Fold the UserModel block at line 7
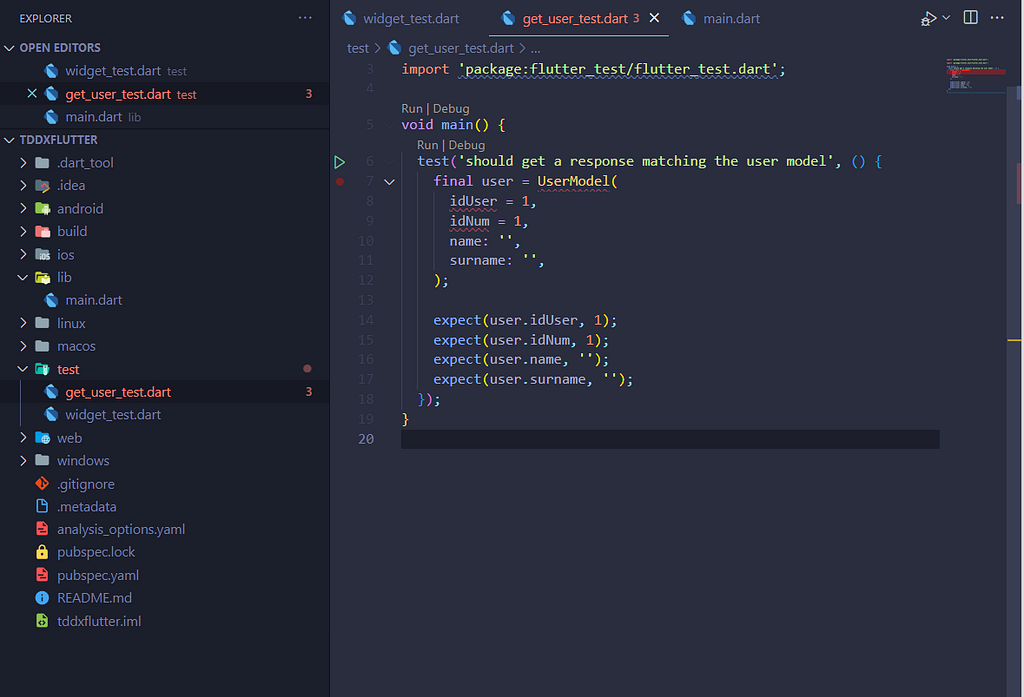Screen dimensions: 1024x697 [x=390, y=182]
